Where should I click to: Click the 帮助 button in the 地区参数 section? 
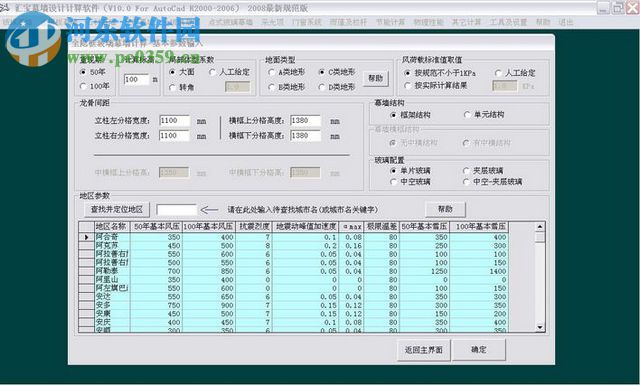click(445, 209)
